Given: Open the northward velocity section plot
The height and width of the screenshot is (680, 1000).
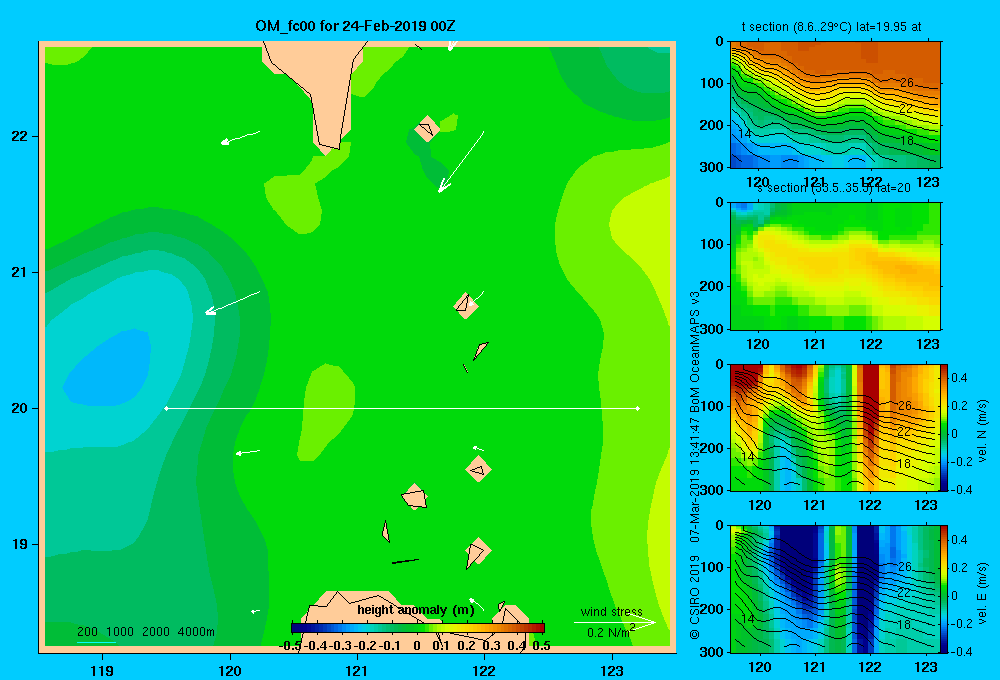Looking at the screenshot, I should pyautogui.click(x=835, y=427).
